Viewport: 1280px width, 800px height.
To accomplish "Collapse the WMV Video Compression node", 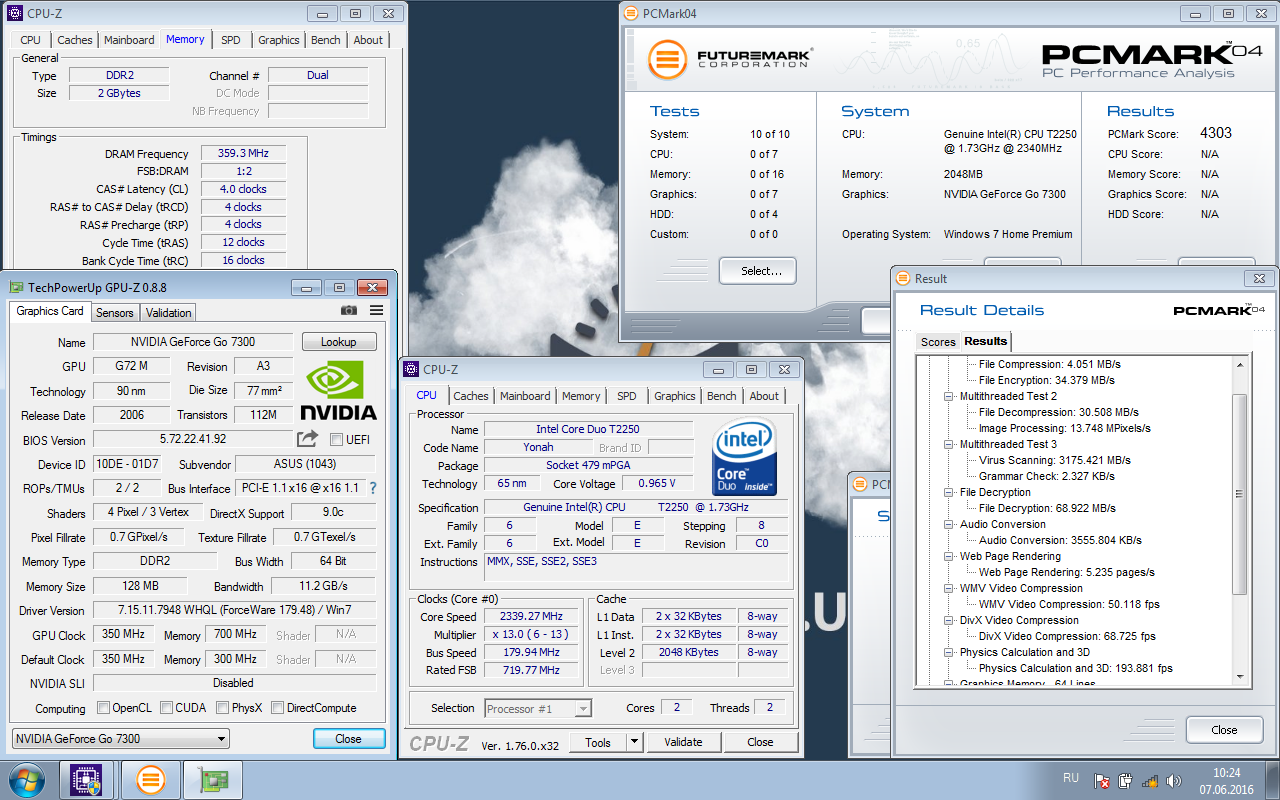I will pos(950,589).
